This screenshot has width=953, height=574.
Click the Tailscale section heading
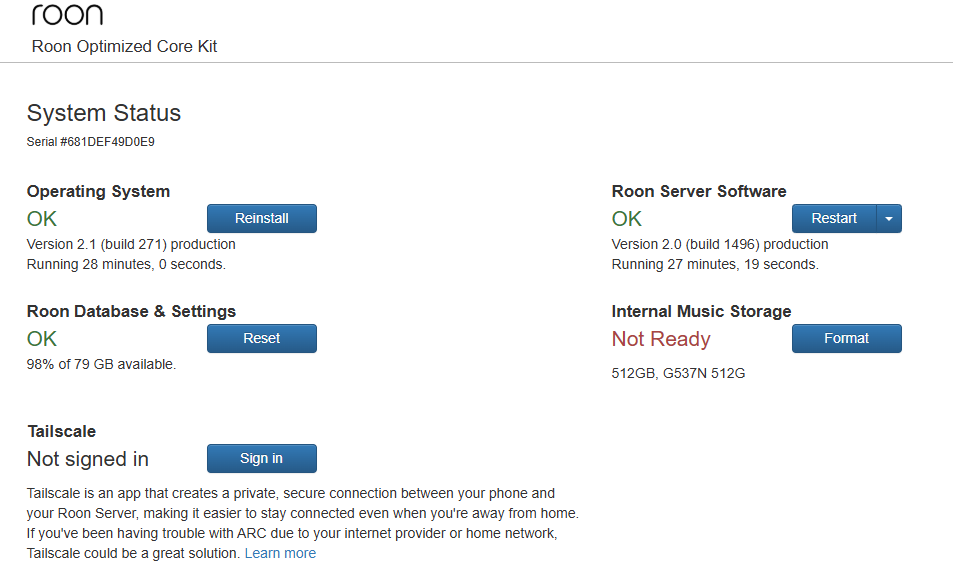tap(61, 431)
